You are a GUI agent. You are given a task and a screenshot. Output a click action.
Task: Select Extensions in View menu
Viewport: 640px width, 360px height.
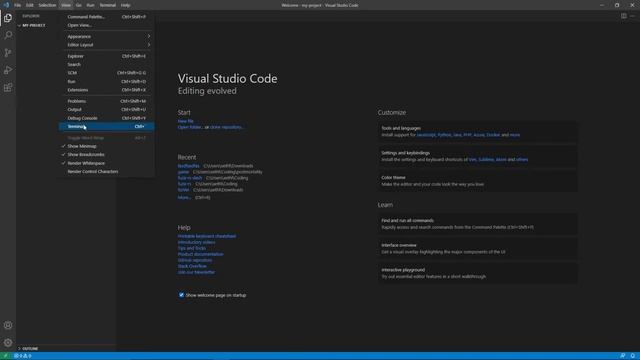107,90
